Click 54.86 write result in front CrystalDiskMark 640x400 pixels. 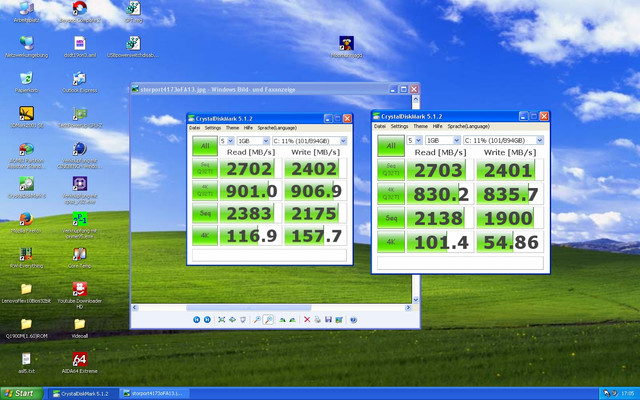click(x=510, y=242)
